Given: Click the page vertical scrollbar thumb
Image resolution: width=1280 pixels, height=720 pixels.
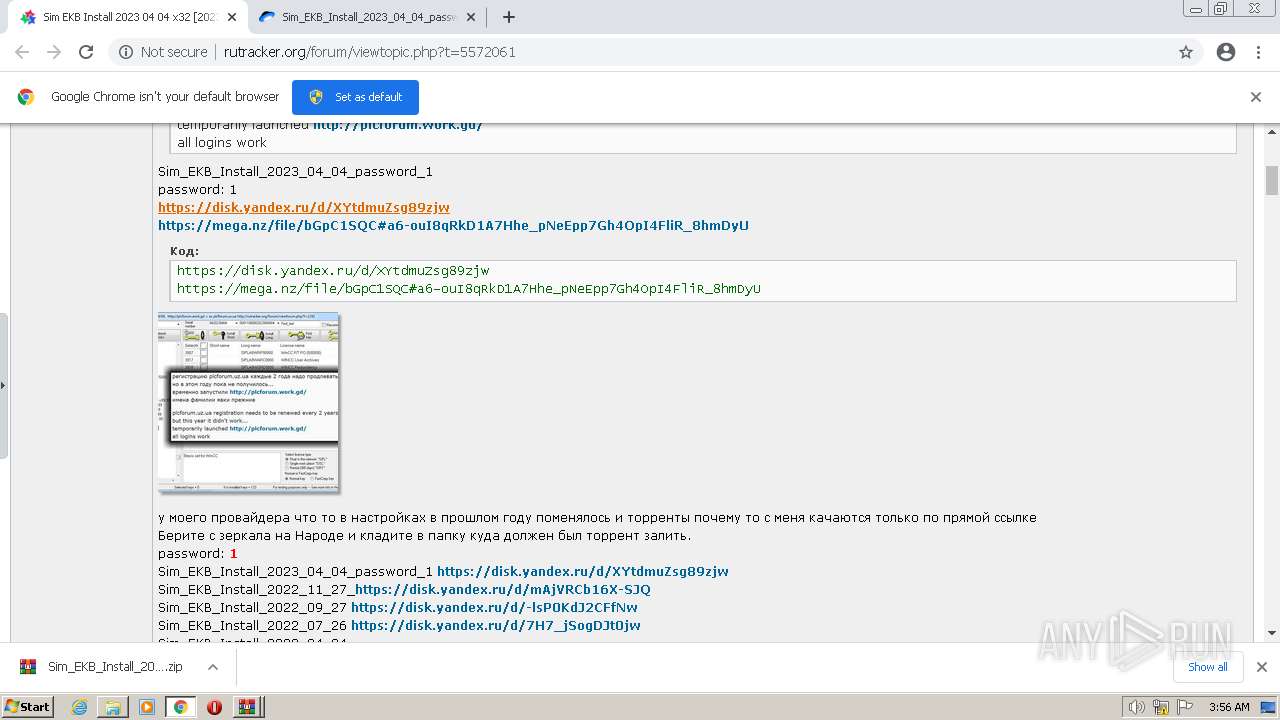Looking at the screenshot, I should point(1272,181).
